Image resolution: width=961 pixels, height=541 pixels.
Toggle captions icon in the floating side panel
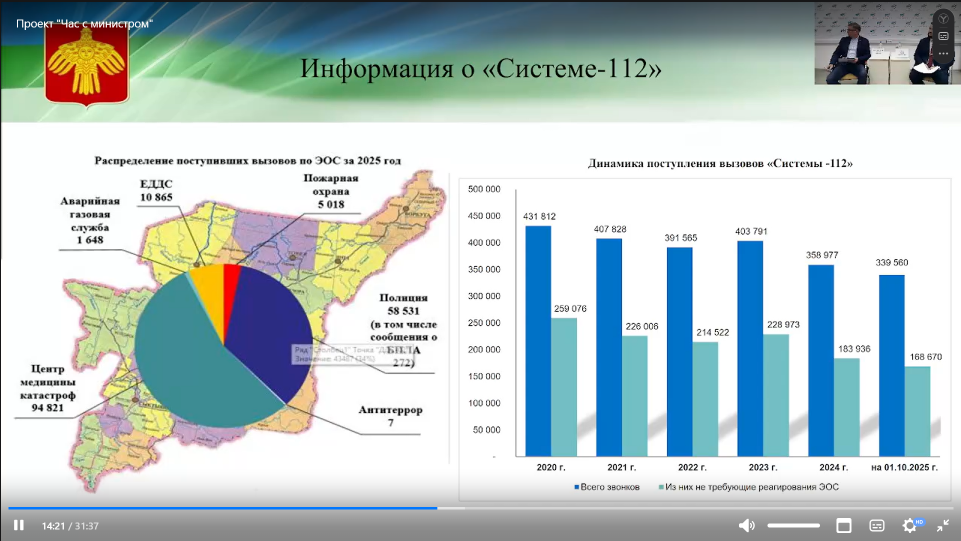click(x=943, y=35)
